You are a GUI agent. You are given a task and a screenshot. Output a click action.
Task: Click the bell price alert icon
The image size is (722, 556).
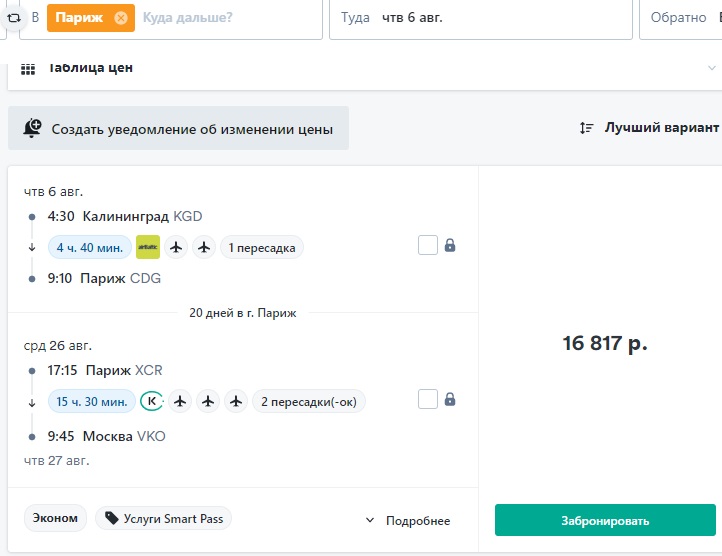32,128
